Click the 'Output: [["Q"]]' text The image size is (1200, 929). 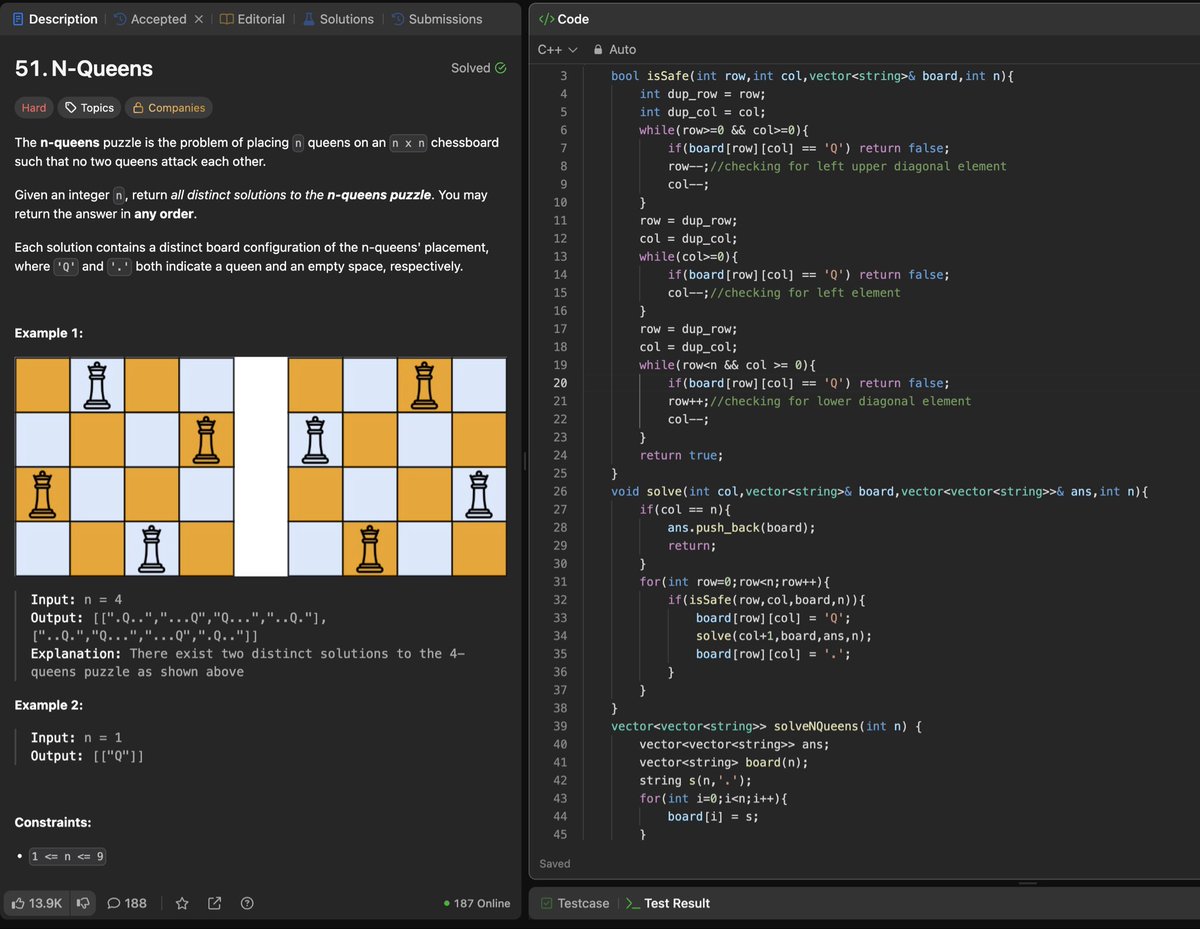pos(88,756)
